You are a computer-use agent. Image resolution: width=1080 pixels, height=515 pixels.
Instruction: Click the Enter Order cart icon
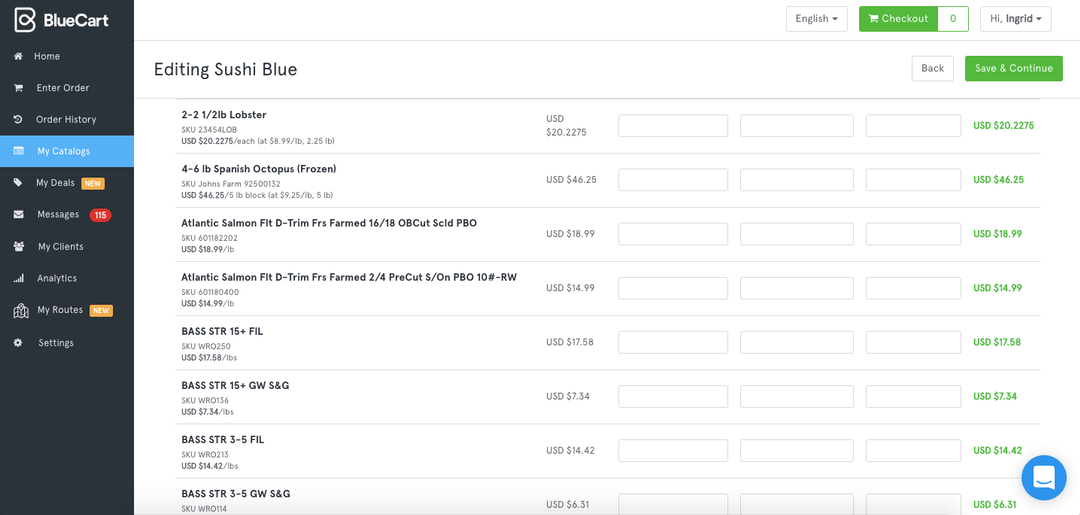19,88
